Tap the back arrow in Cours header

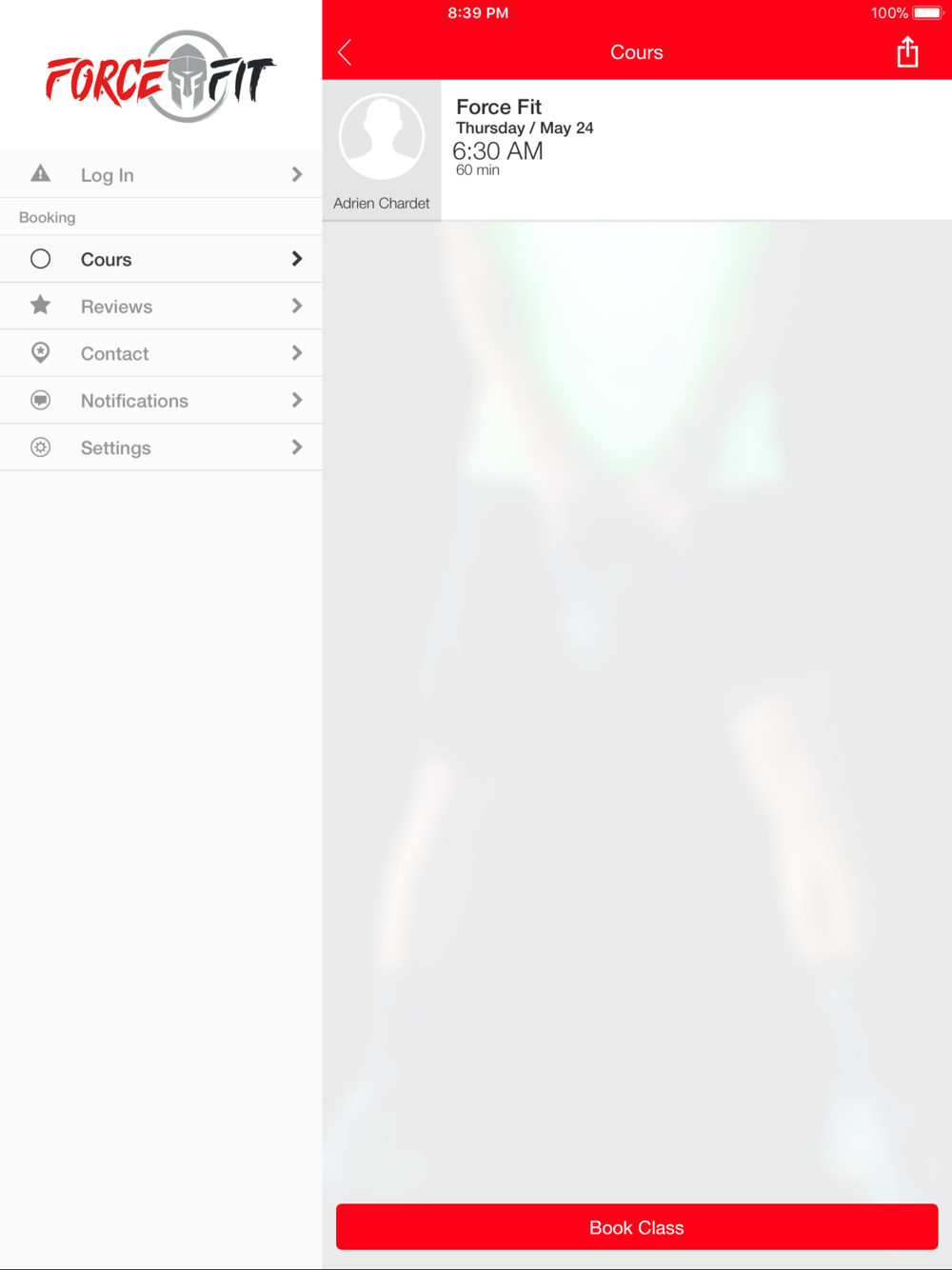click(x=345, y=52)
